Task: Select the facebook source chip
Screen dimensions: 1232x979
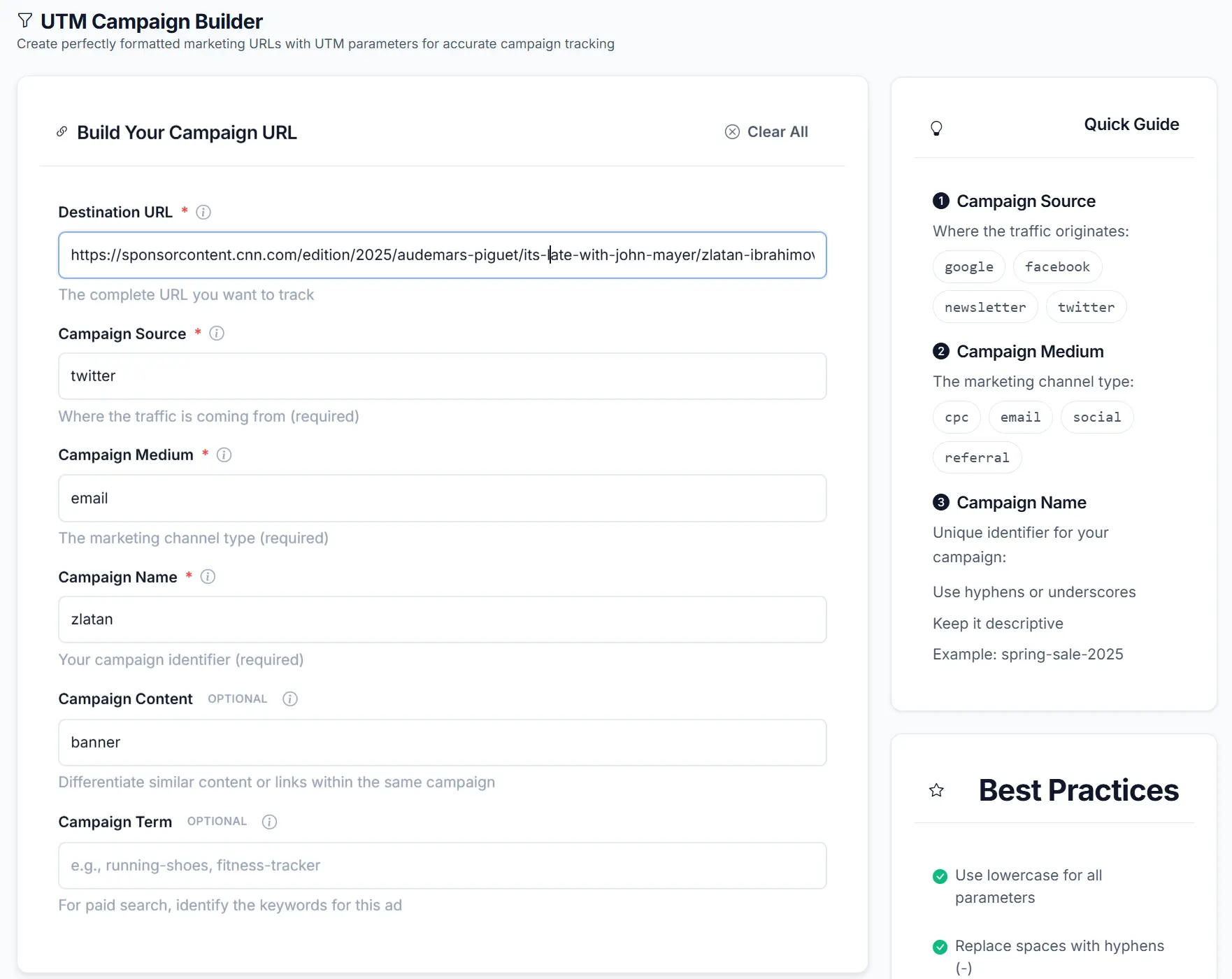Action: (x=1057, y=267)
